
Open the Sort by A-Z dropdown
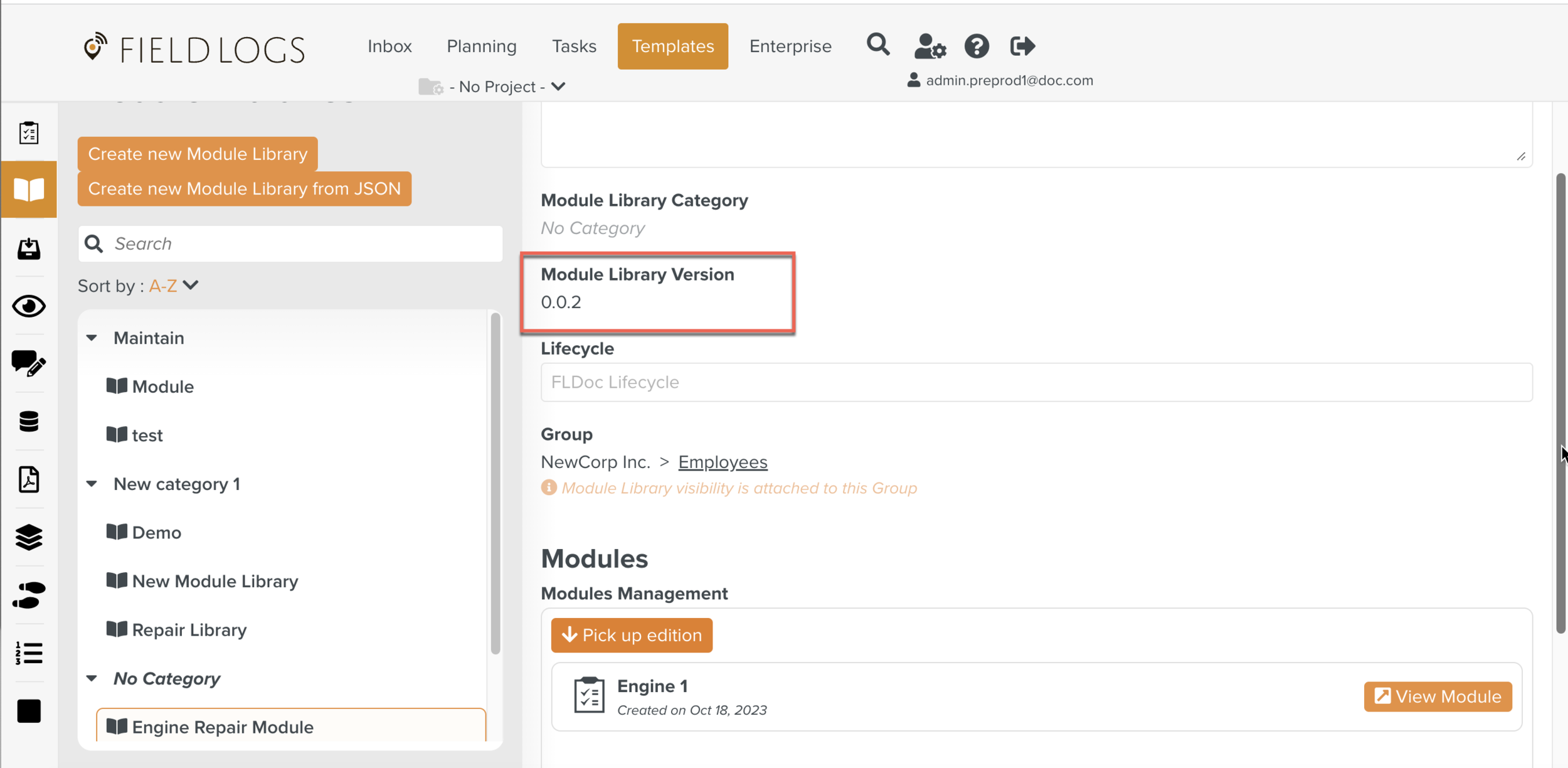[173, 285]
